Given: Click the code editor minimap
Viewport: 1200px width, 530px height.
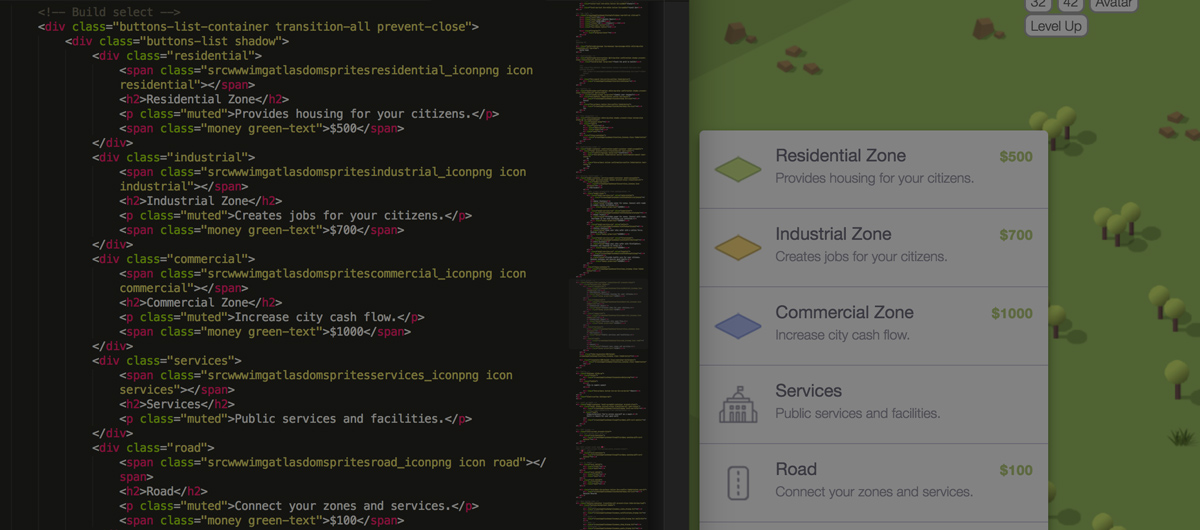Looking at the screenshot, I should [608, 265].
